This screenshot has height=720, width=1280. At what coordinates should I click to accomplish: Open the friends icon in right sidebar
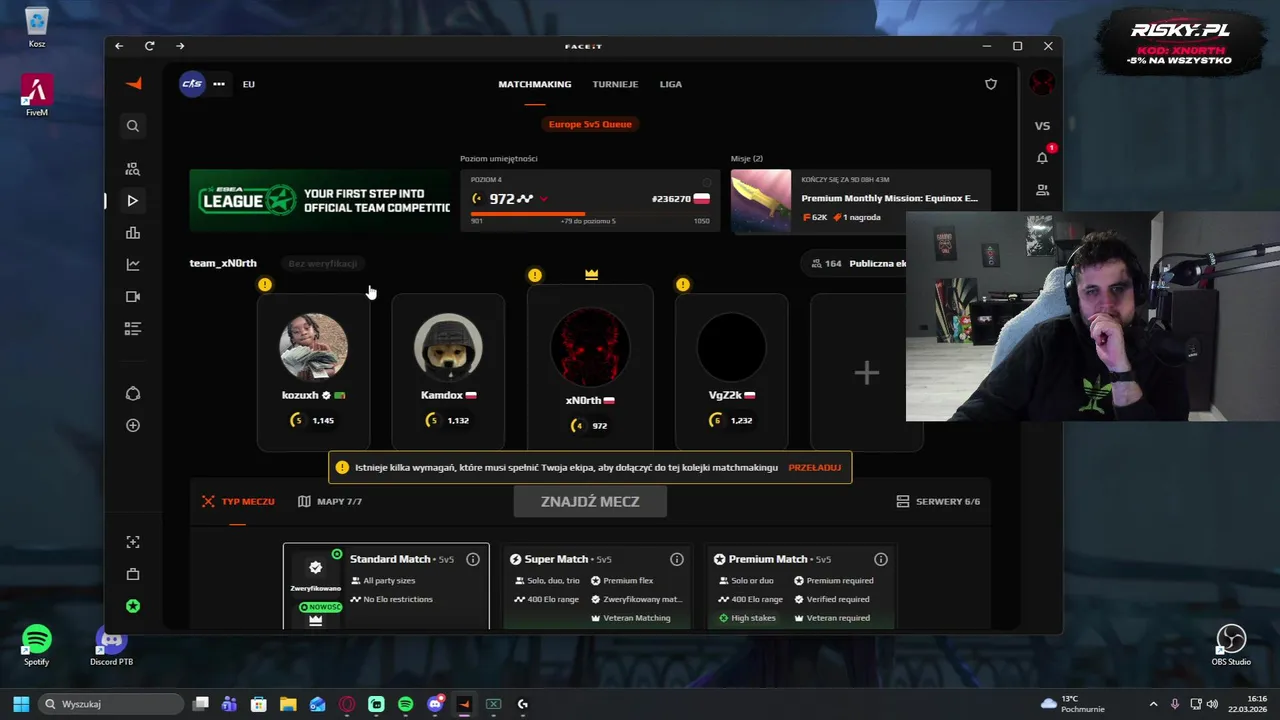1042,190
